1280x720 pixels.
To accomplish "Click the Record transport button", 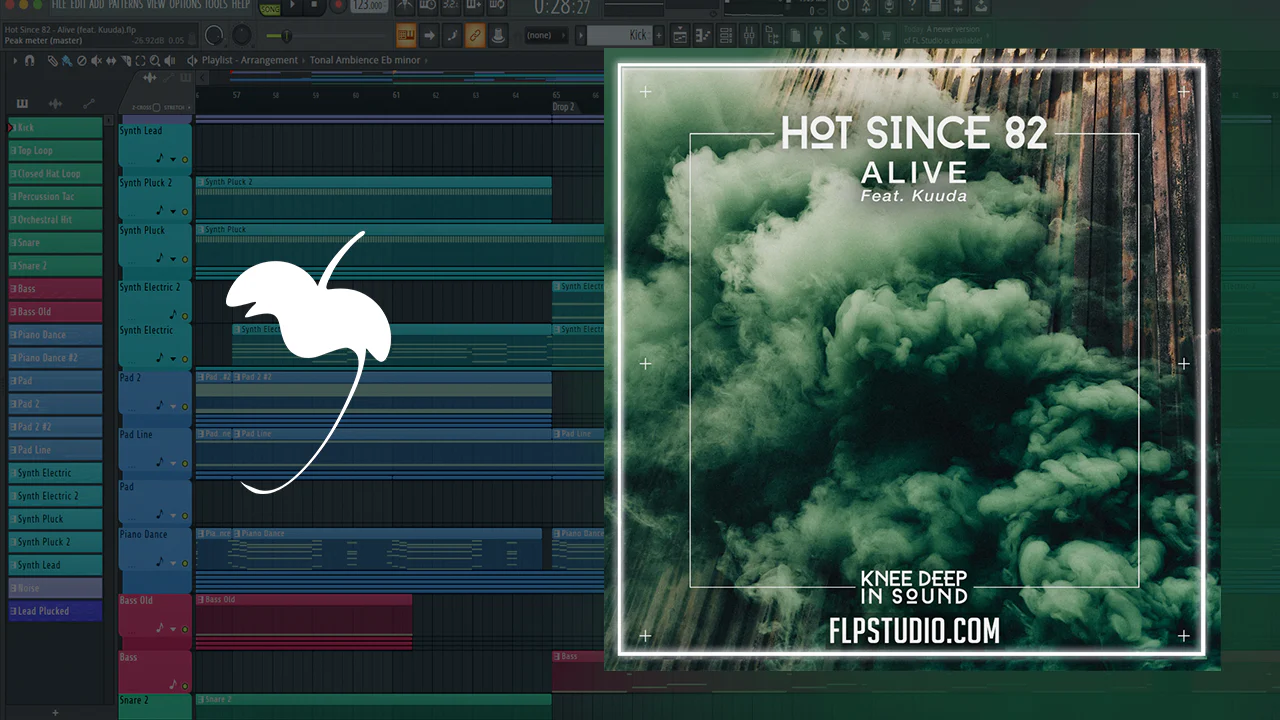I will tap(339, 6).
